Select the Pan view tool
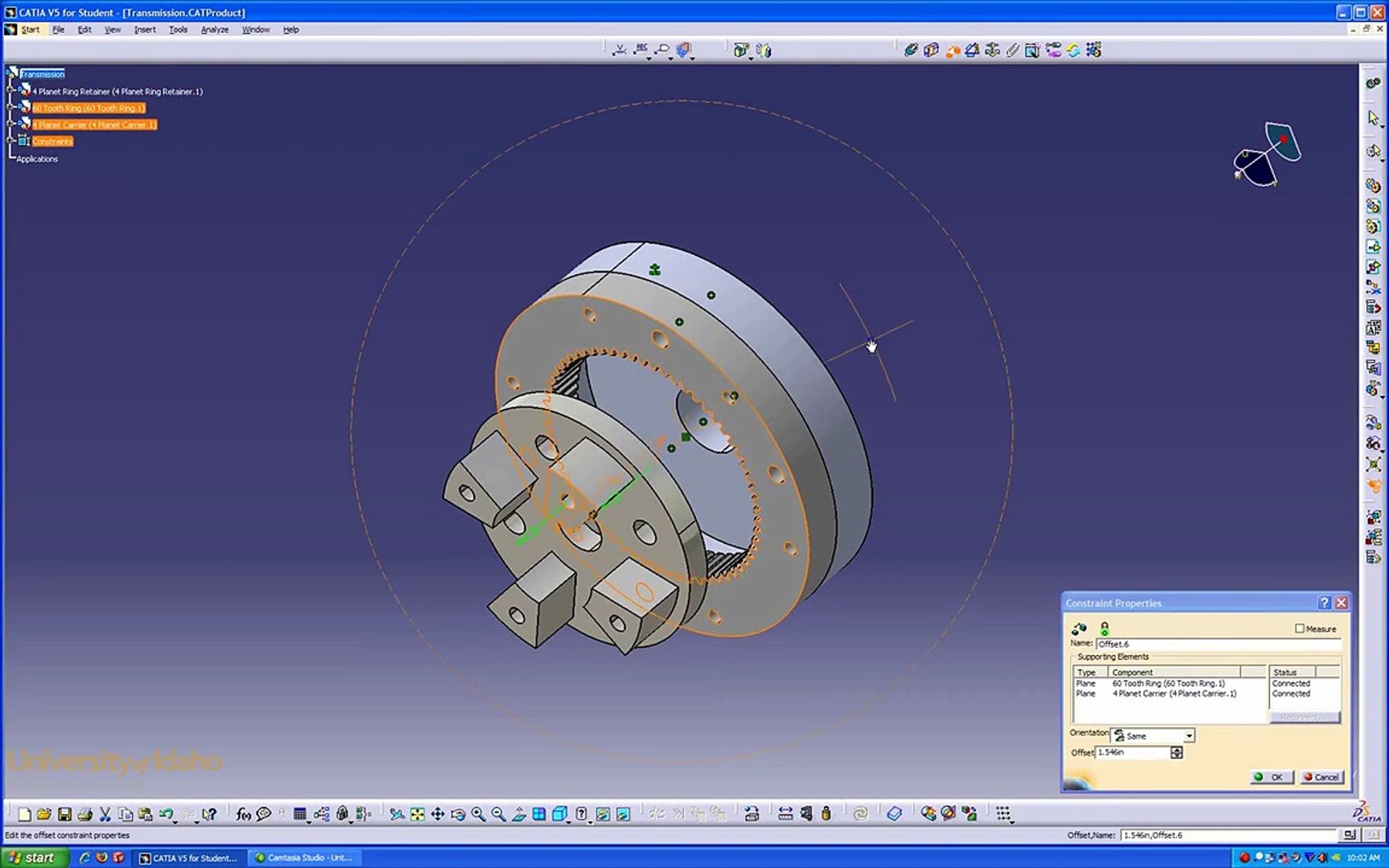Image resolution: width=1389 pixels, height=868 pixels. coord(437,814)
